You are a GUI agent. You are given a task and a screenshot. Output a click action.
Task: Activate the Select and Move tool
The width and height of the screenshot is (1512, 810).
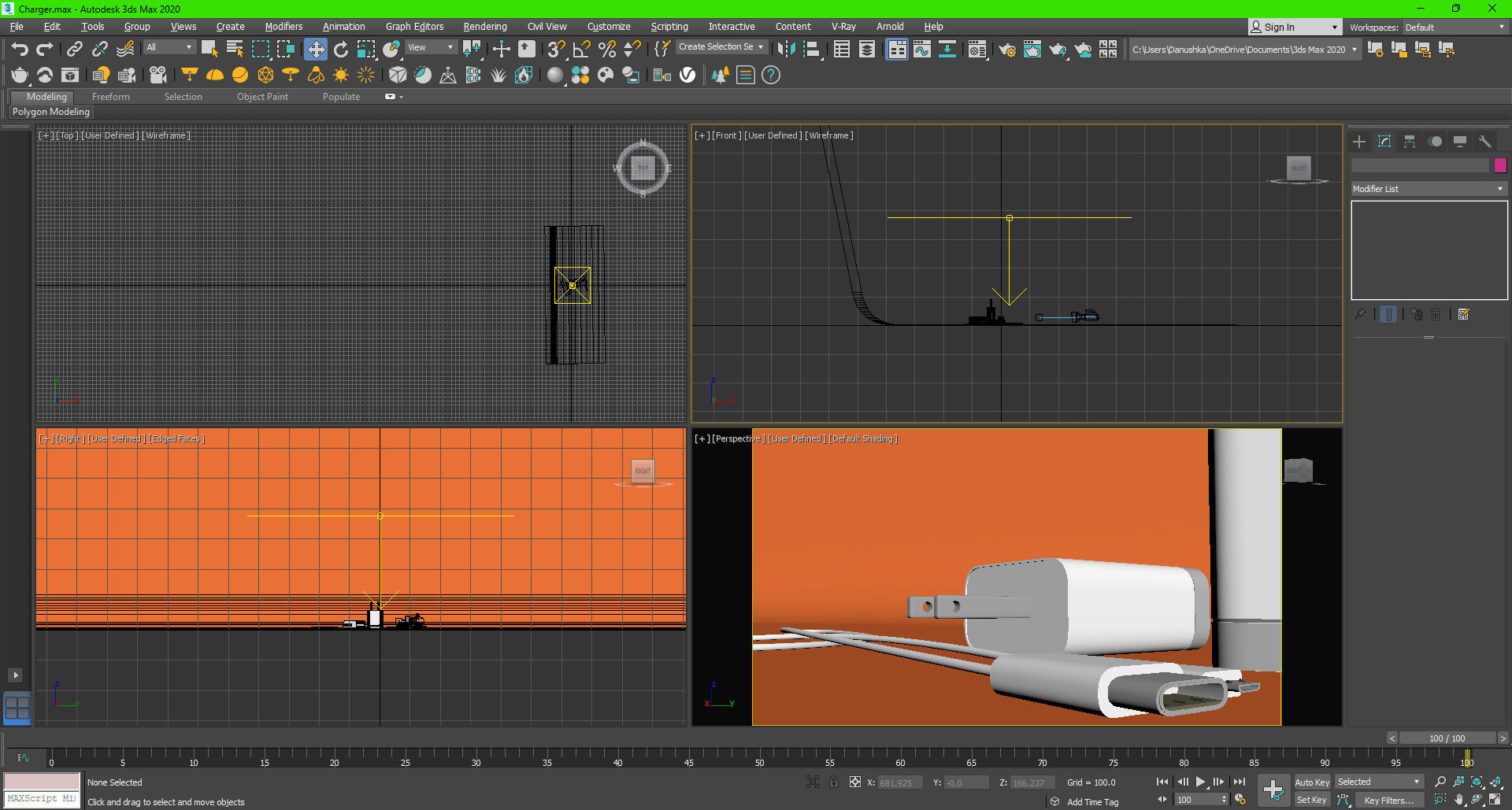coord(315,49)
